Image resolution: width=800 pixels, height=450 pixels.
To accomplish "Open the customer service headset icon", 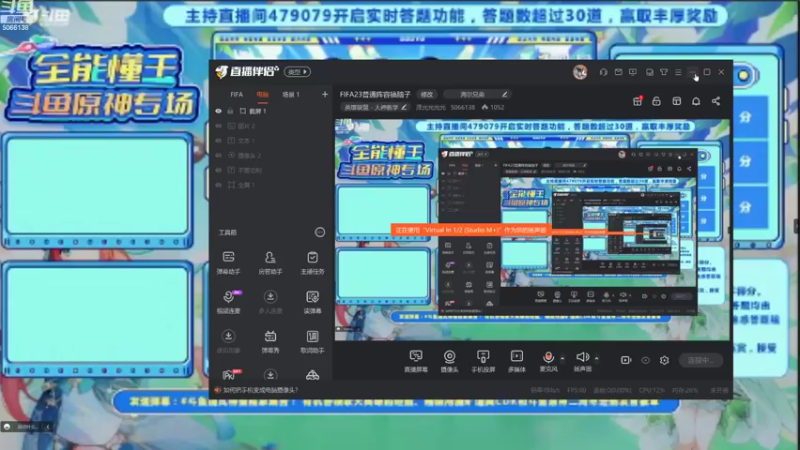I will click(604, 72).
